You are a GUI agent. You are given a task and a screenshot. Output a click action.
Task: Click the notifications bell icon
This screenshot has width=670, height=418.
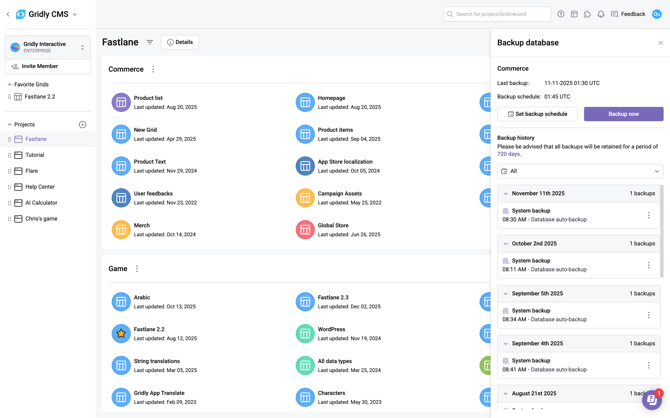tap(601, 14)
